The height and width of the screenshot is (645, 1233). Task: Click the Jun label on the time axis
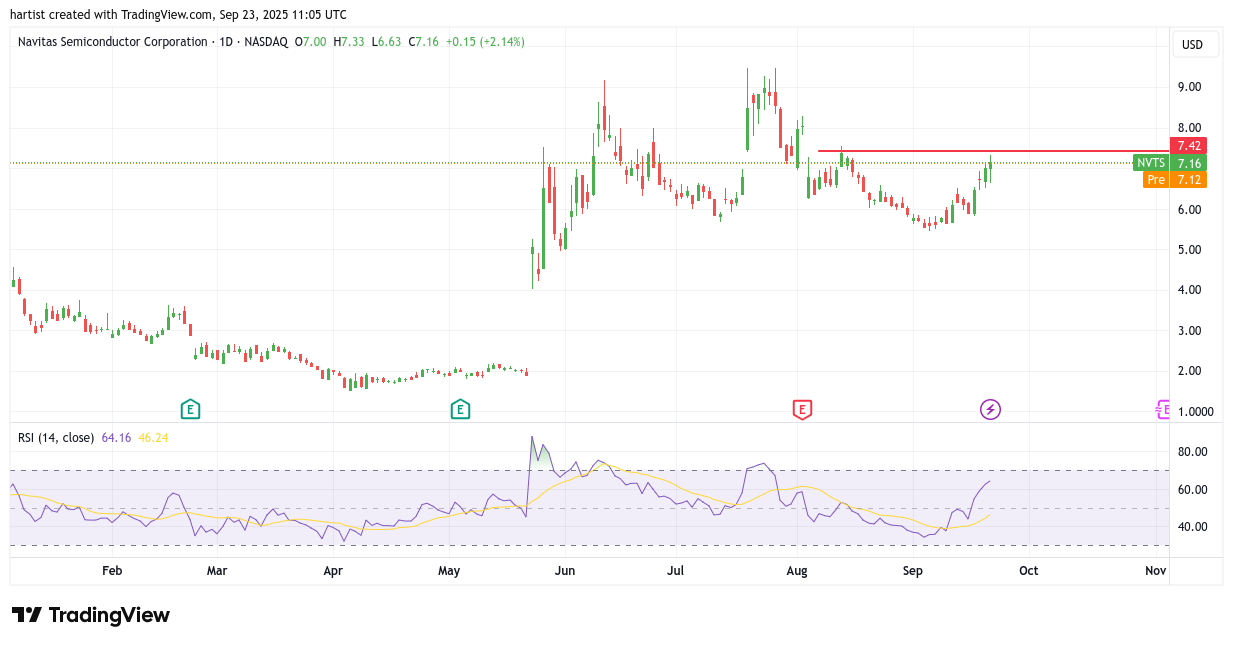[564, 571]
